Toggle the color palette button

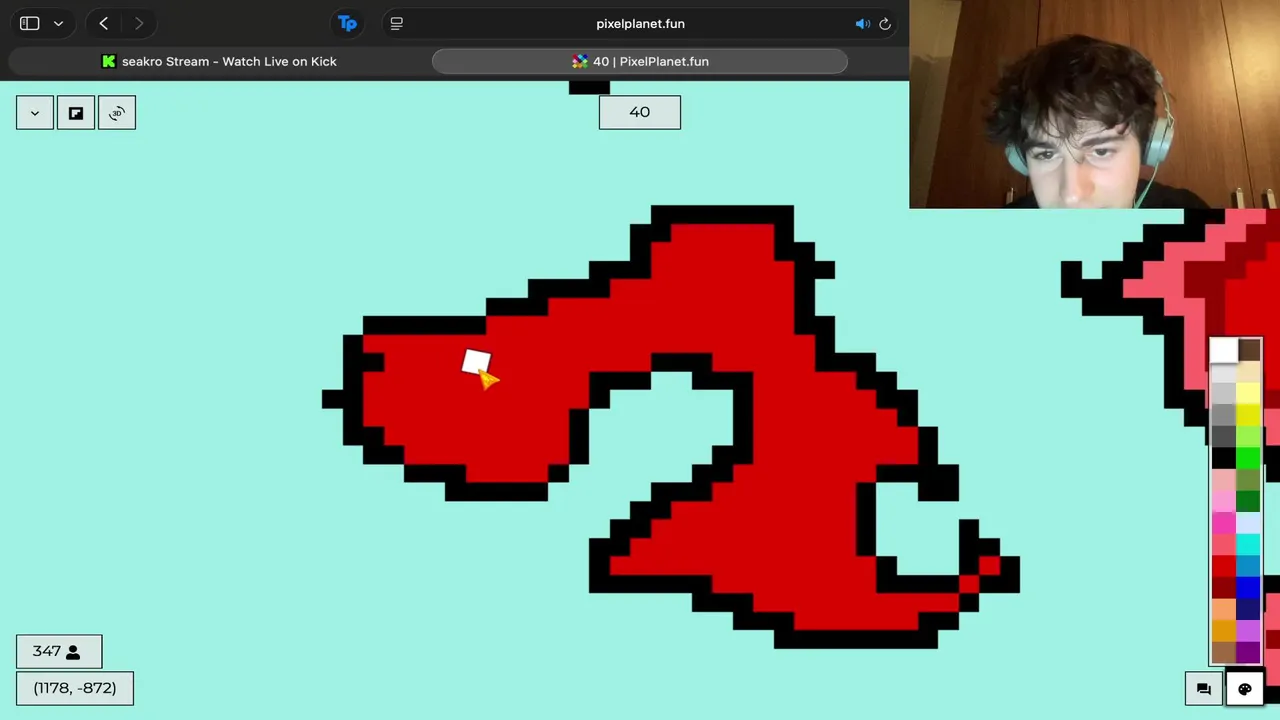click(x=1245, y=689)
